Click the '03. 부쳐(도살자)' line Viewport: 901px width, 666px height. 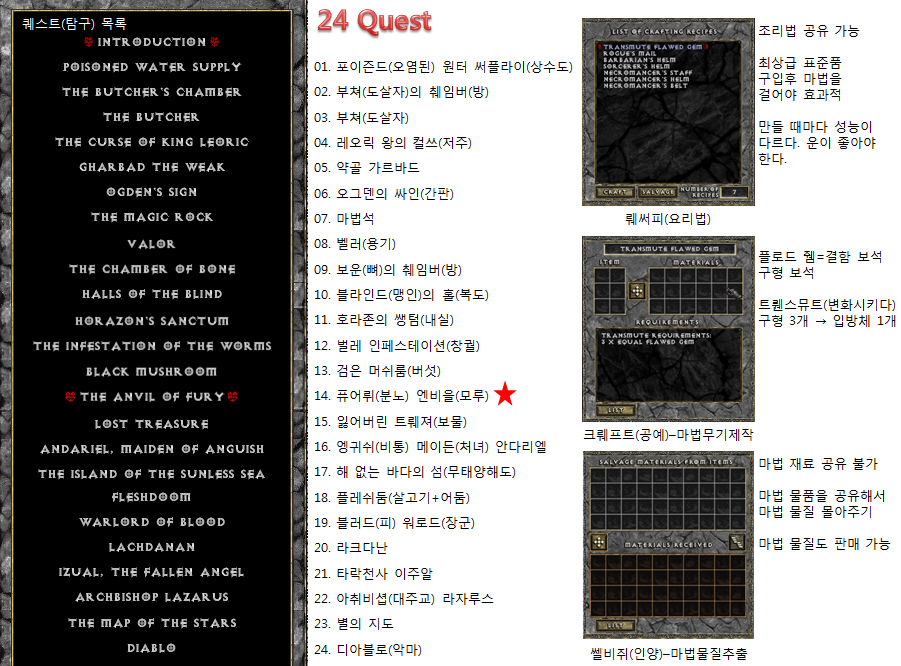point(361,118)
